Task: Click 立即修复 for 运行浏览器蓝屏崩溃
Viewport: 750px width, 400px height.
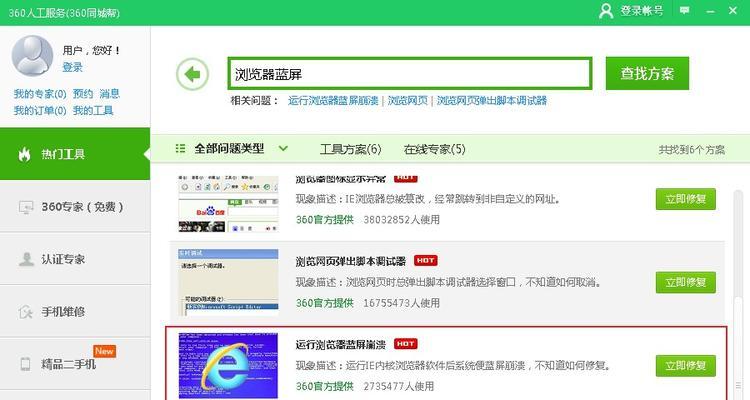Action: (x=685, y=366)
